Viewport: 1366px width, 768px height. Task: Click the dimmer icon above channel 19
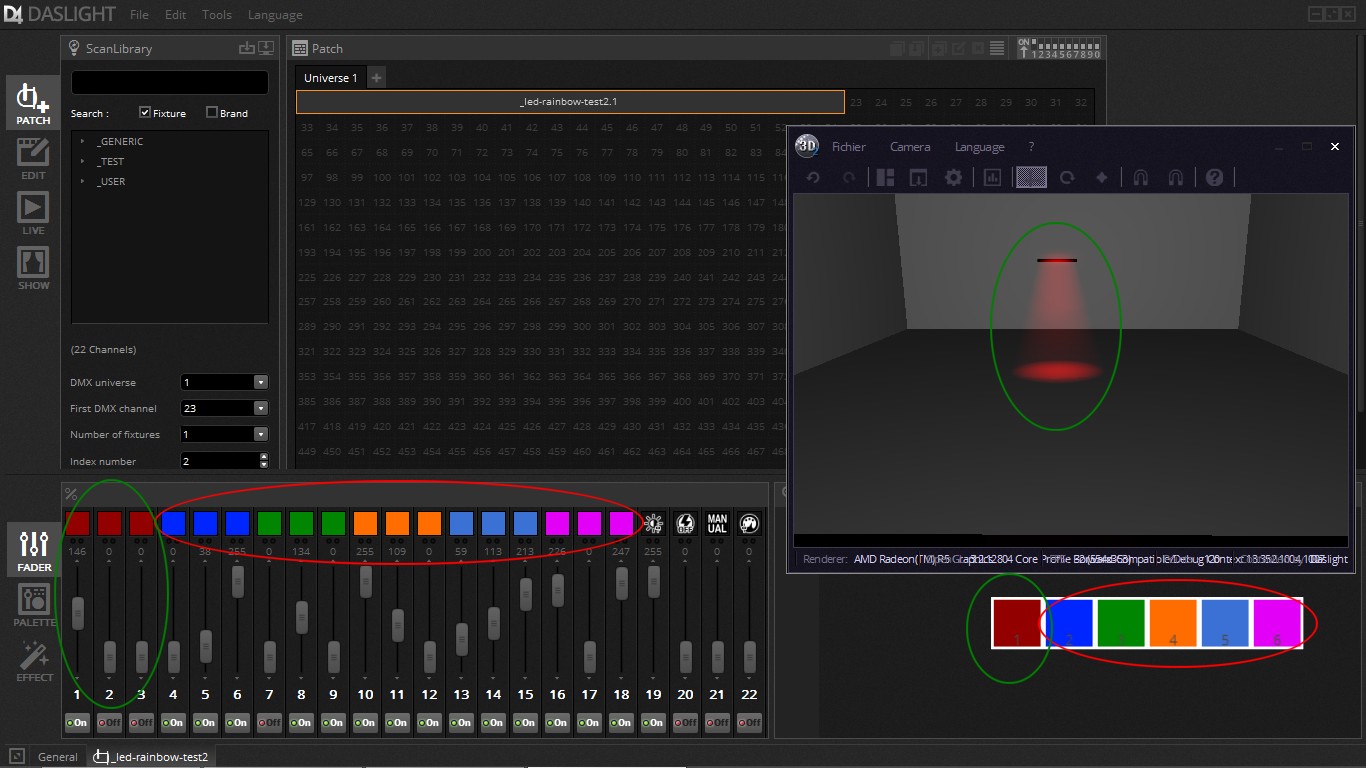653,523
